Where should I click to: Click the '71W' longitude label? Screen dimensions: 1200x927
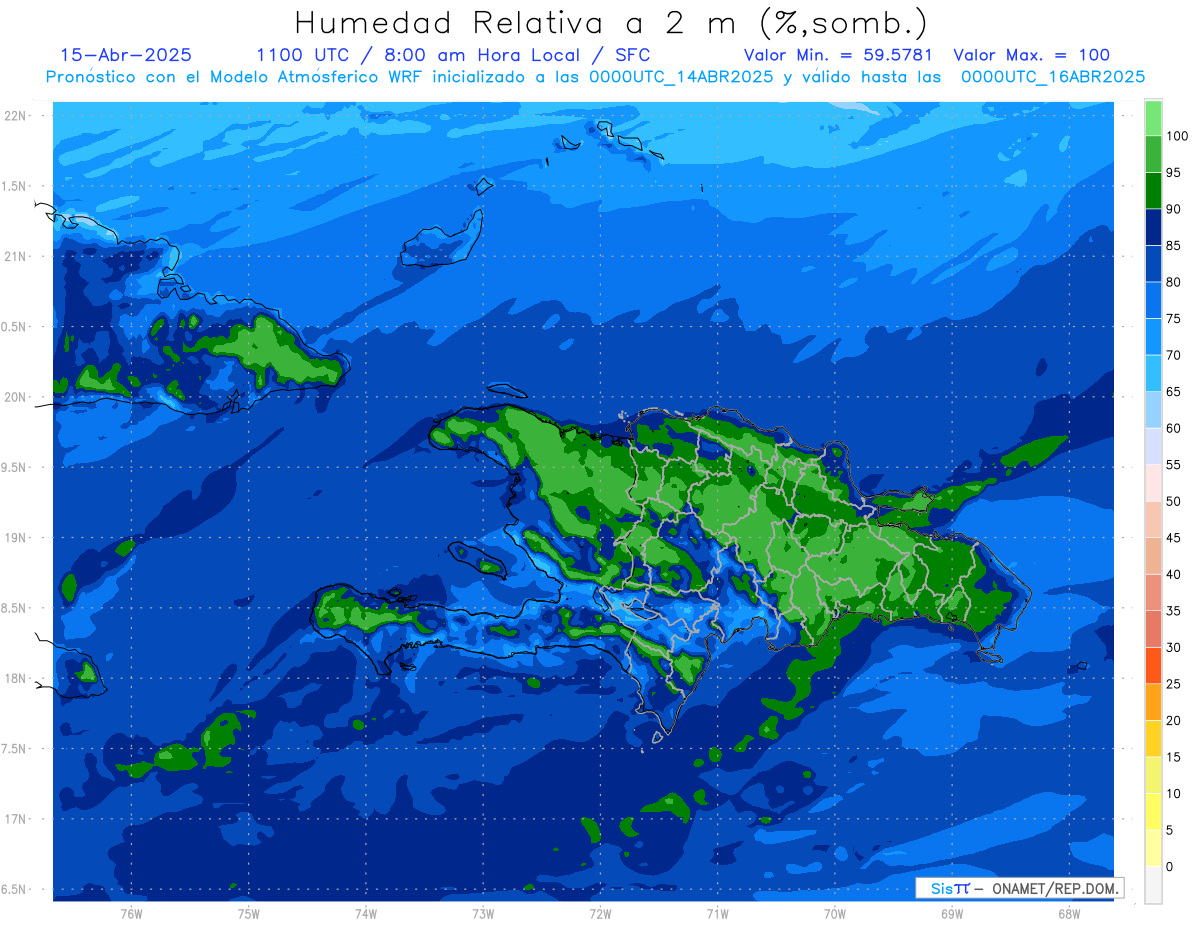(x=718, y=913)
